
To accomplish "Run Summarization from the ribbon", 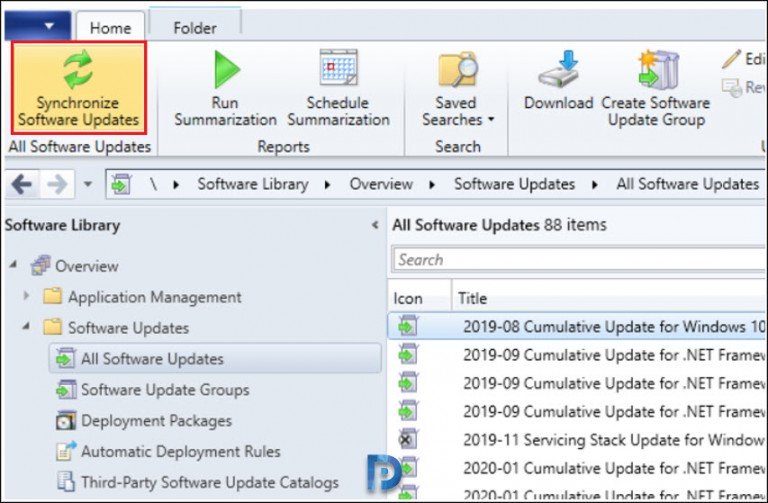I will [x=225, y=88].
